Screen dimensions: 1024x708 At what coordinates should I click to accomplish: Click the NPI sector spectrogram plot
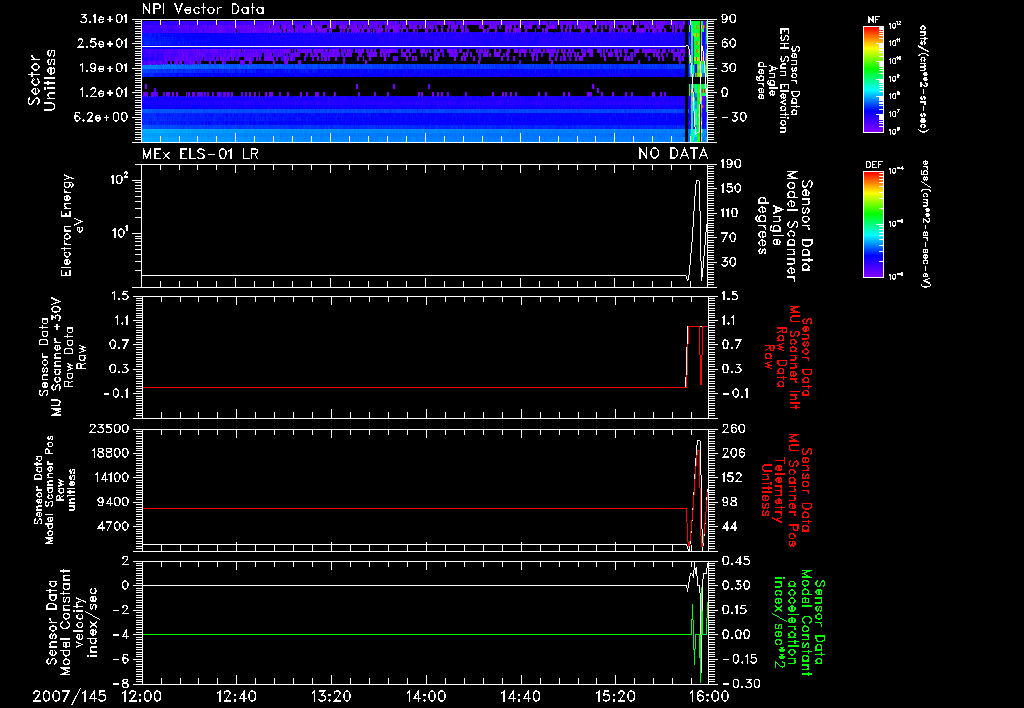click(x=425, y=81)
